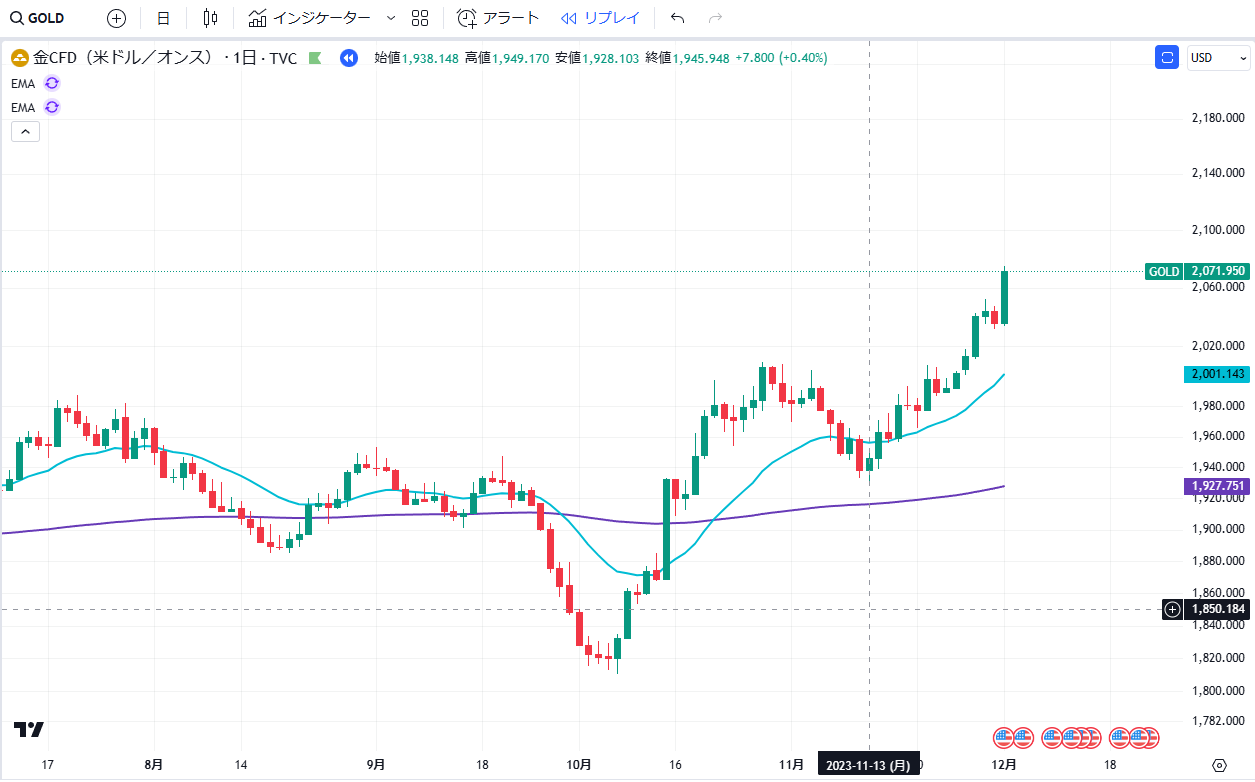Viewport: 1255px width, 782px height.
Task: Open the indicator templates grid icon
Action: point(420,18)
